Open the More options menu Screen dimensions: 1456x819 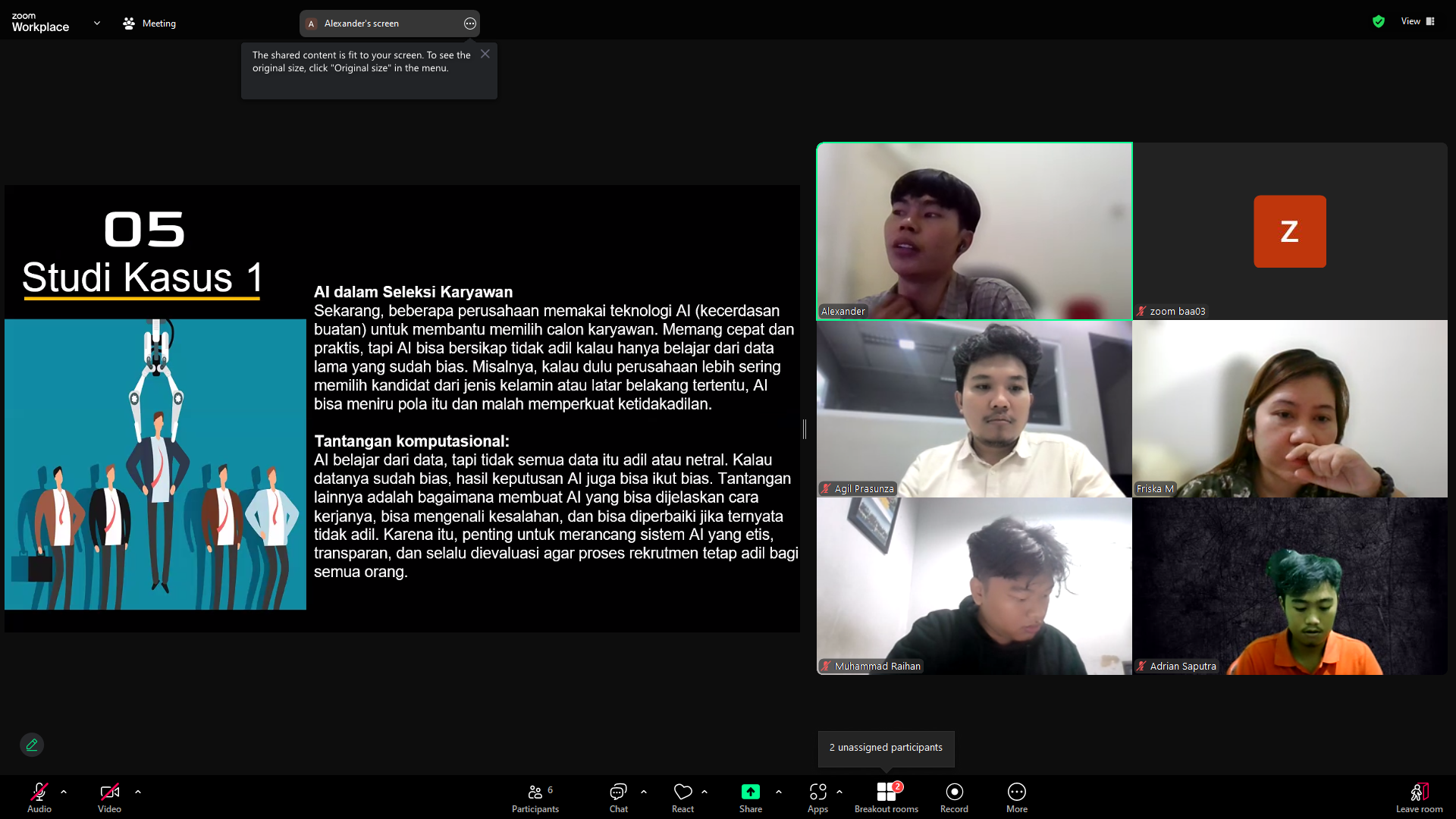click(x=1017, y=797)
